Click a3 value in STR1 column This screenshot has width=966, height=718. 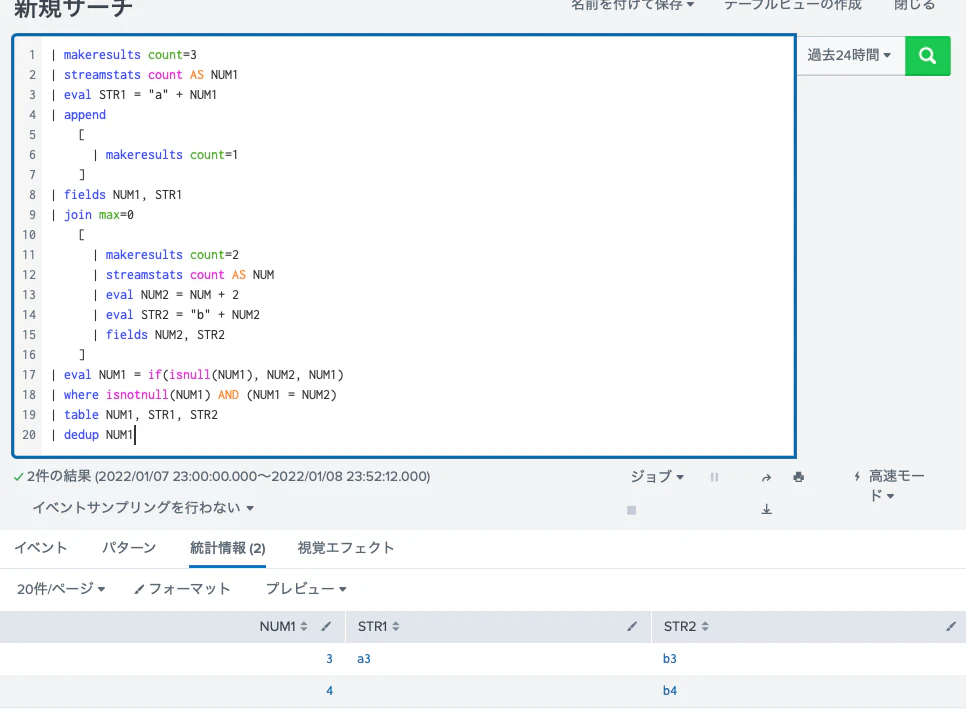click(x=364, y=659)
